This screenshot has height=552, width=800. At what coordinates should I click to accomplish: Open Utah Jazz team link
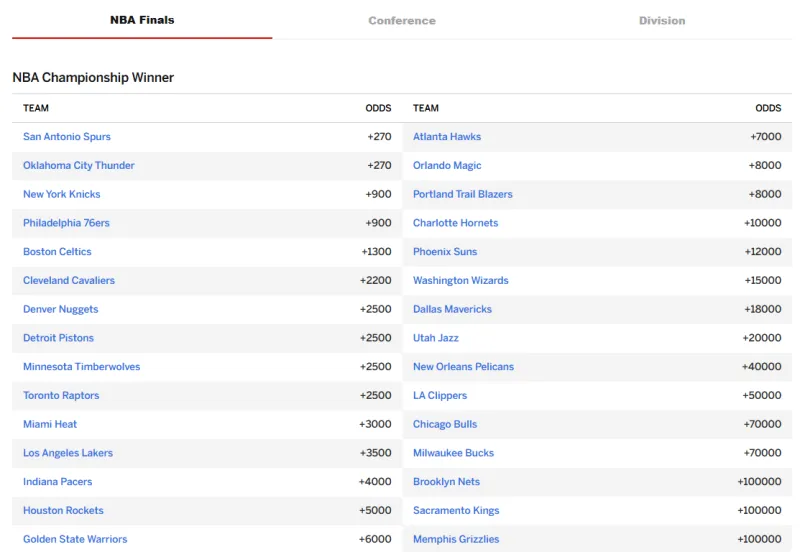[x=436, y=338]
